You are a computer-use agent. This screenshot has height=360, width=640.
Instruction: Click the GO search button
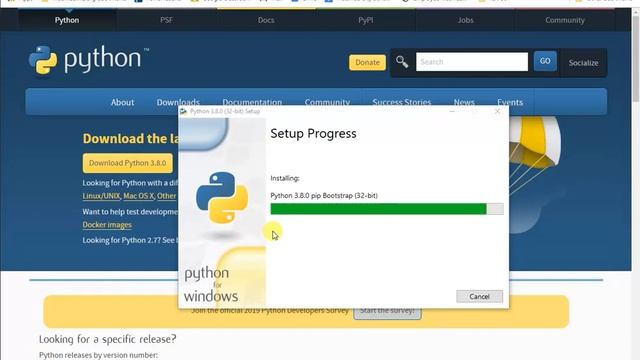coord(545,61)
